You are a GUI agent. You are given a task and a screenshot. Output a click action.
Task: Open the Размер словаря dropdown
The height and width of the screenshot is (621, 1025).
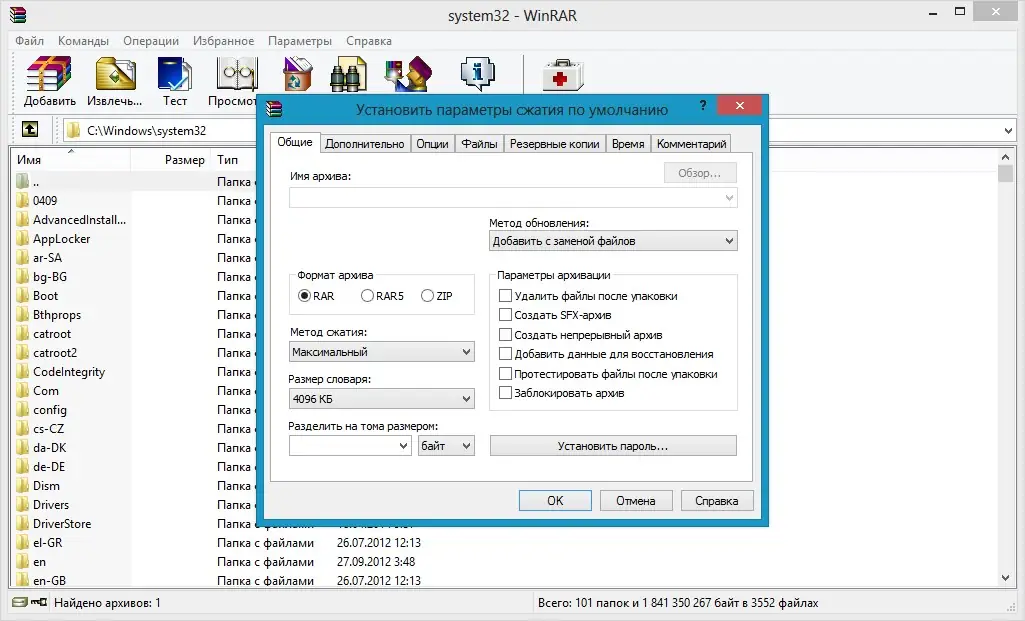[382, 399]
